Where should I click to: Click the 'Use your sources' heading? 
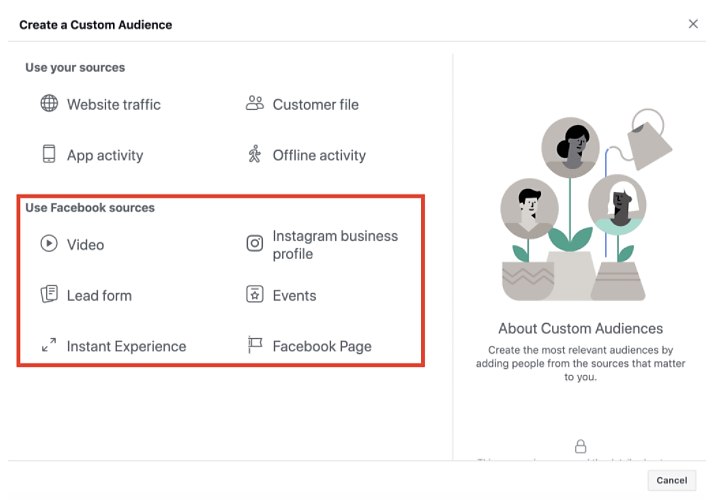75,67
